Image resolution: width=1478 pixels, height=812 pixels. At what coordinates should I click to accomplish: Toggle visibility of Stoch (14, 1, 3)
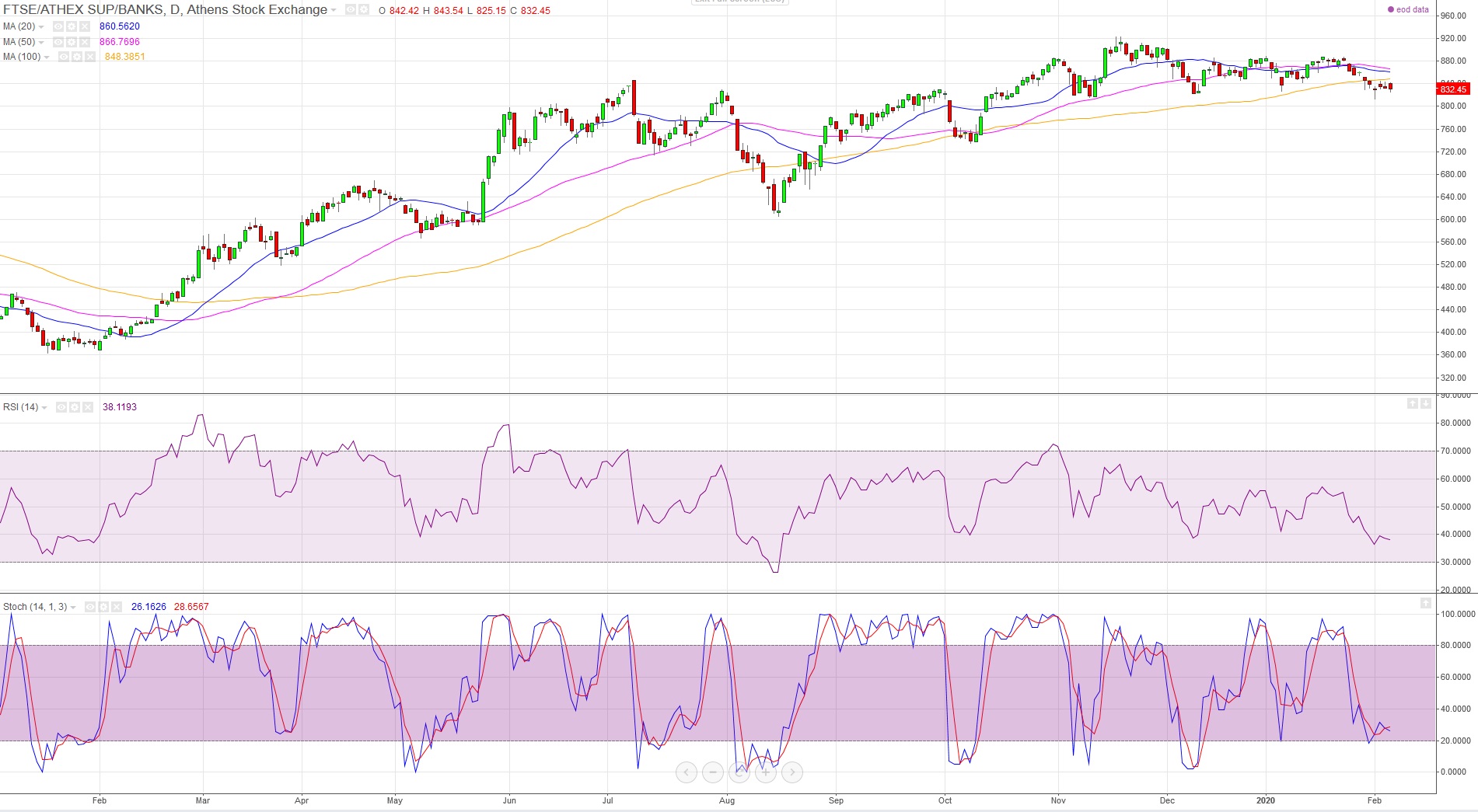[90, 607]
